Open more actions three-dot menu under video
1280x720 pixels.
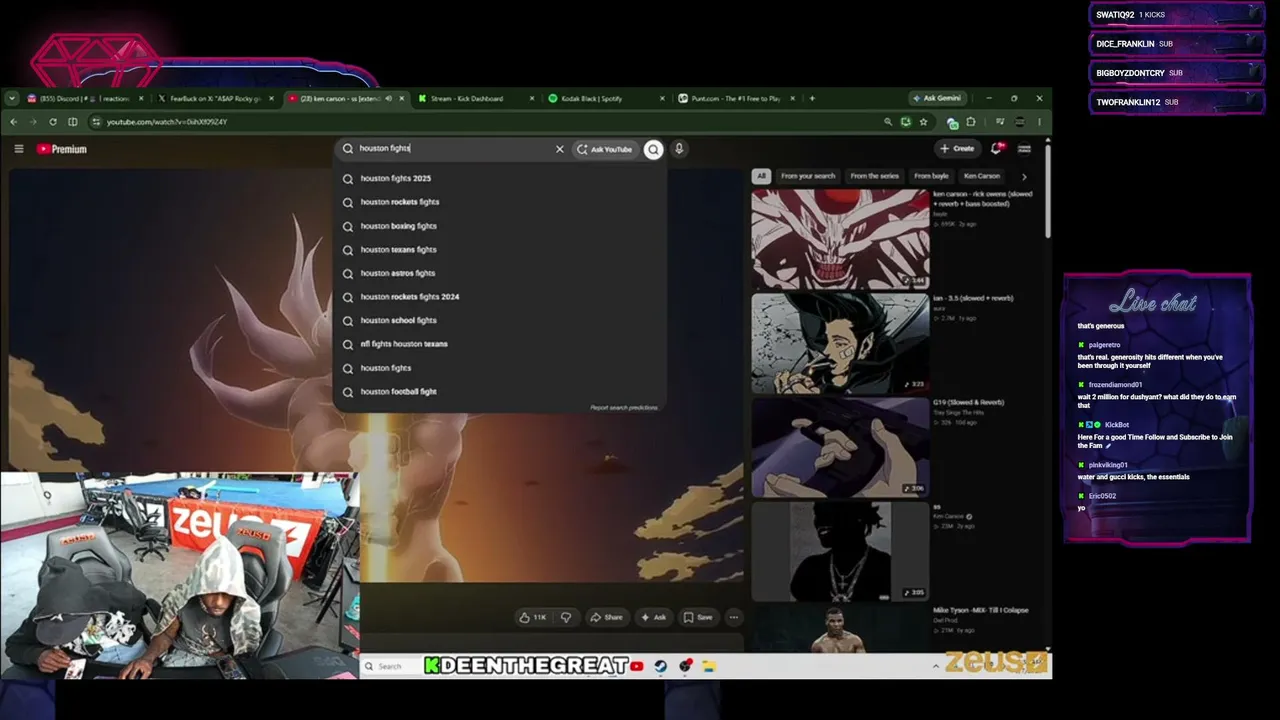(733, 617)
